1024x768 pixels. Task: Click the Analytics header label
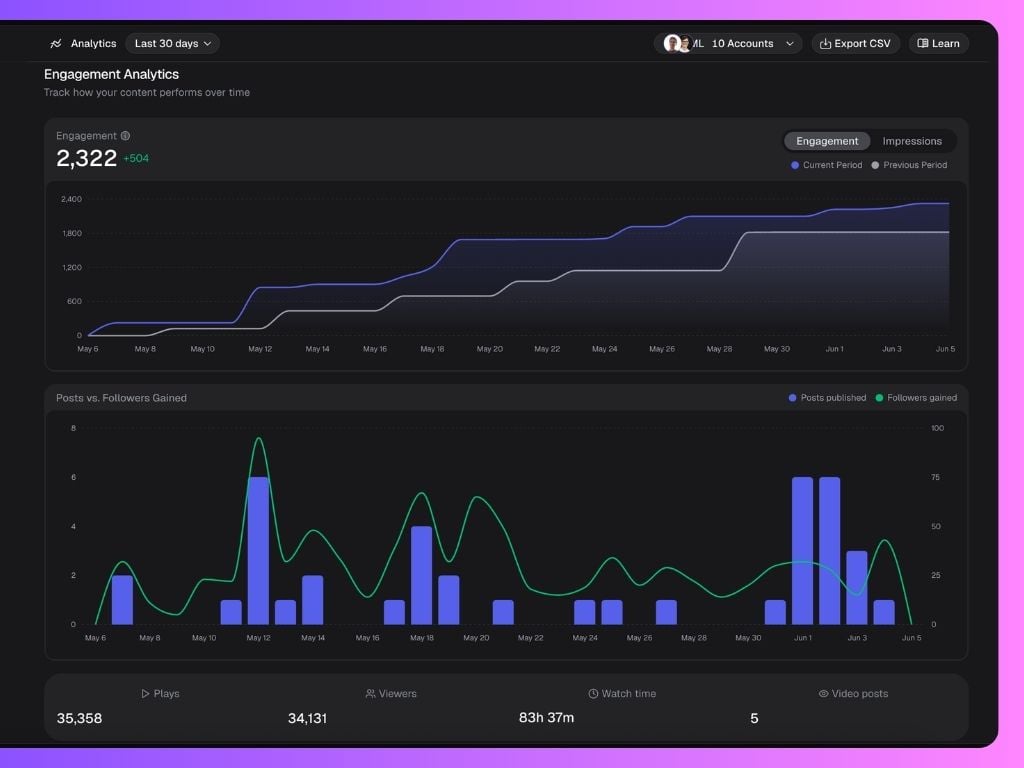tap(93, 44)
